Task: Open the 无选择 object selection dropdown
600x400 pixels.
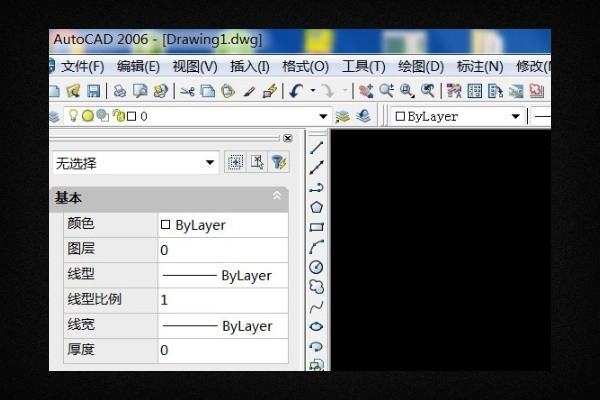Action: click(x=210, y=163)
